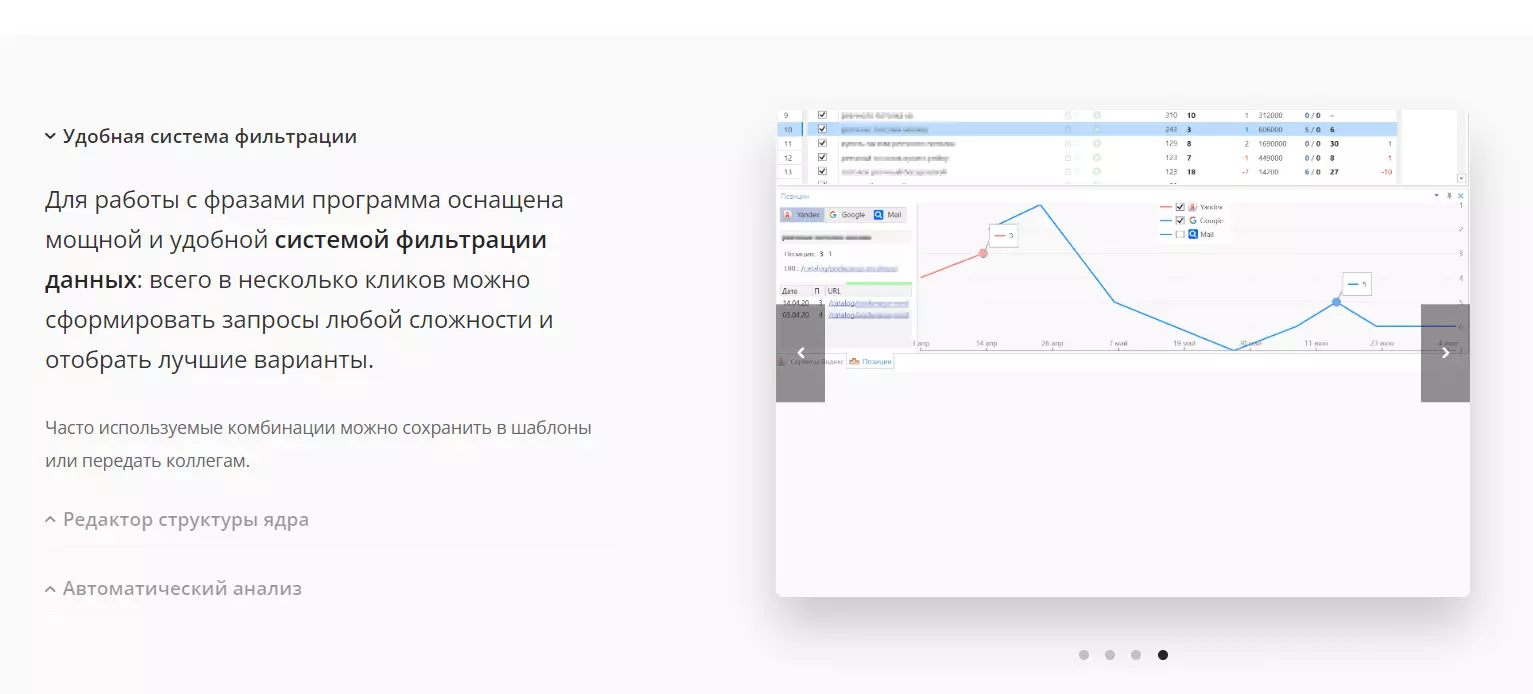Screen dimensions: 1533x694
Task: Open the Позиции bottom tab
Action: (x=871, y=361)
